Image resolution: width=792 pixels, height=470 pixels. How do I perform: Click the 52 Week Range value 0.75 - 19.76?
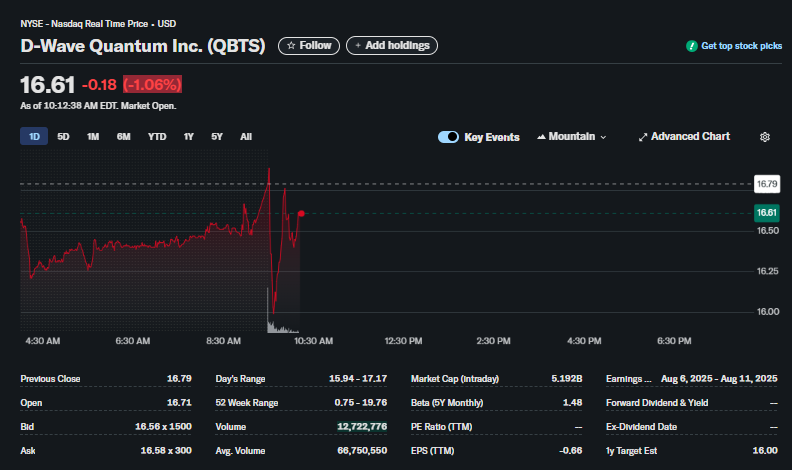[x=361, y=403]
